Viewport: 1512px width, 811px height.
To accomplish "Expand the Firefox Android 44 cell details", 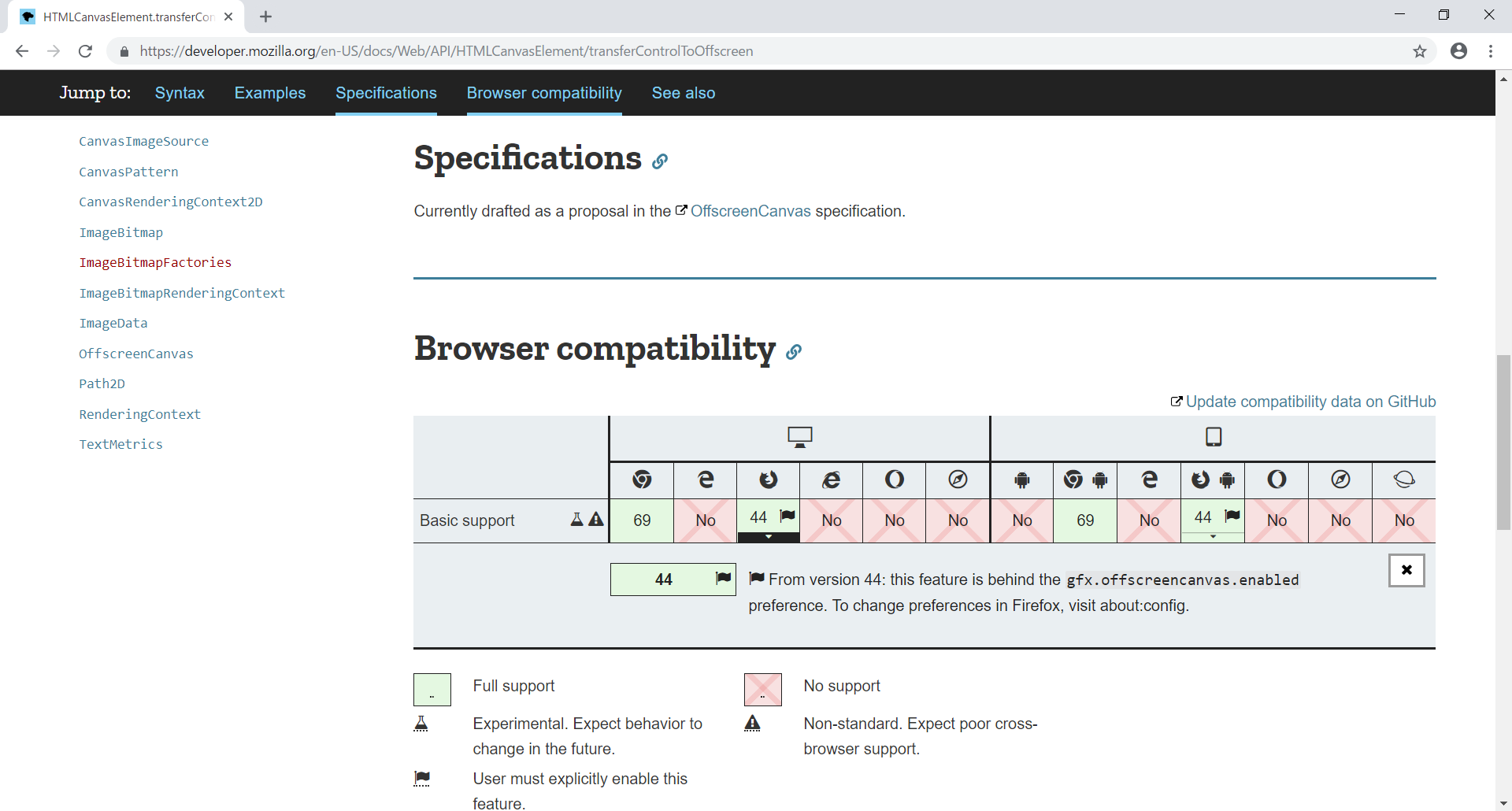I will coord(1212,535).
